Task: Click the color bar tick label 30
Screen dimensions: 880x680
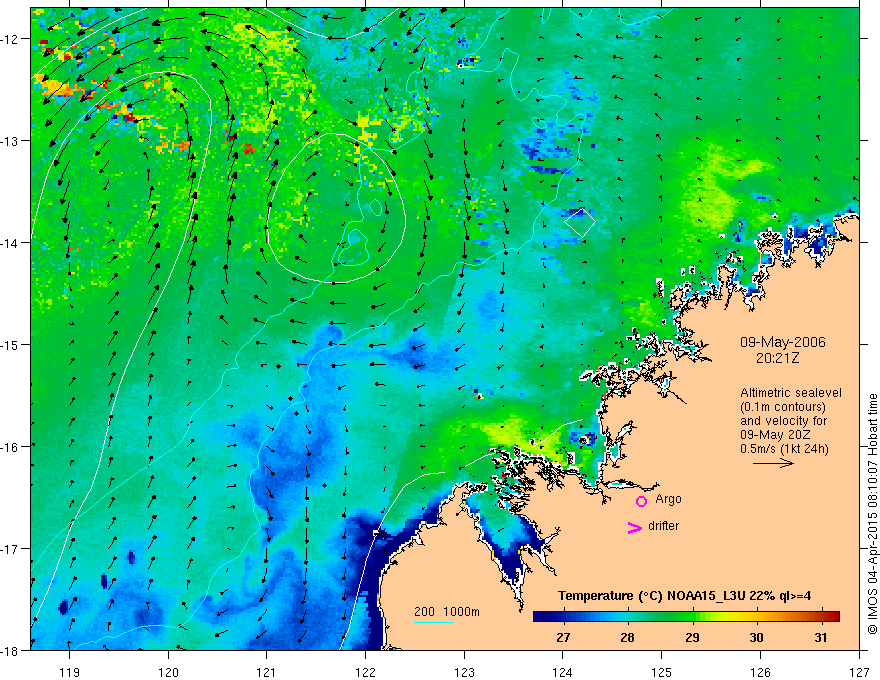Action: point(757,637)
